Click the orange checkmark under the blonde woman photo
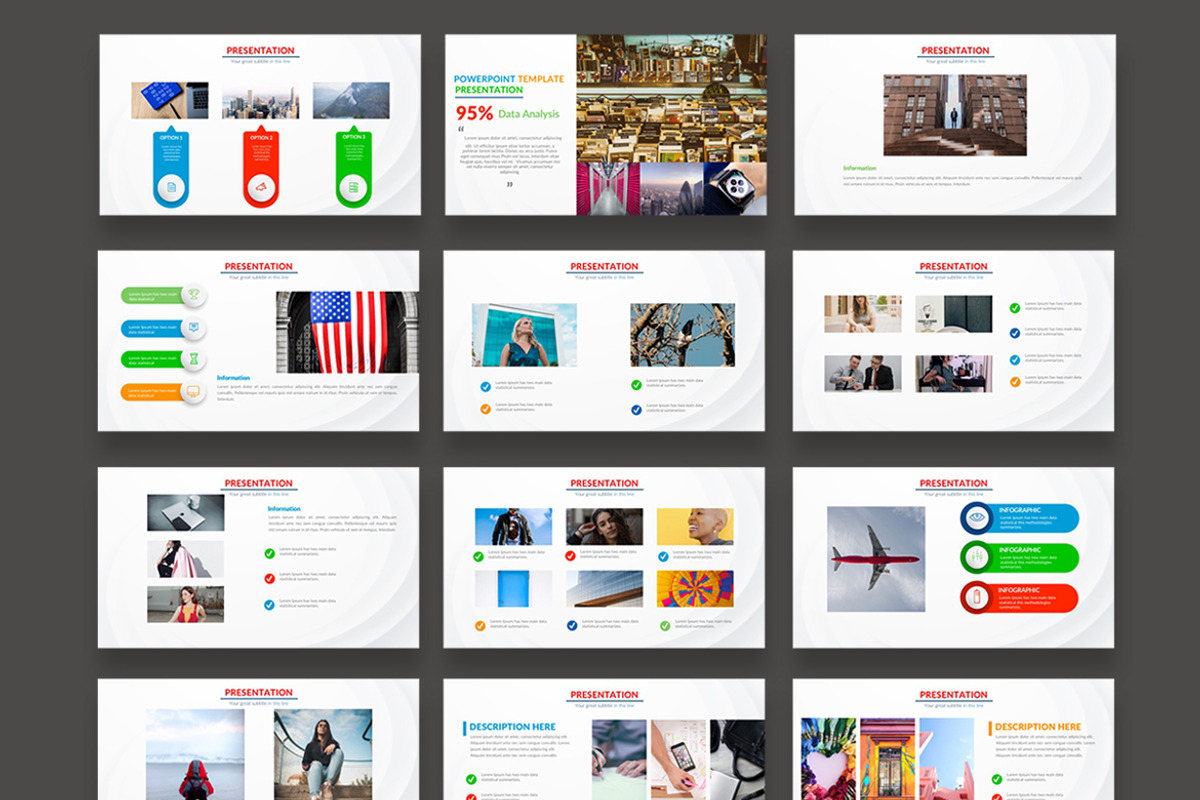Screen dimensions: 1200x800 [x=485, y=408]
